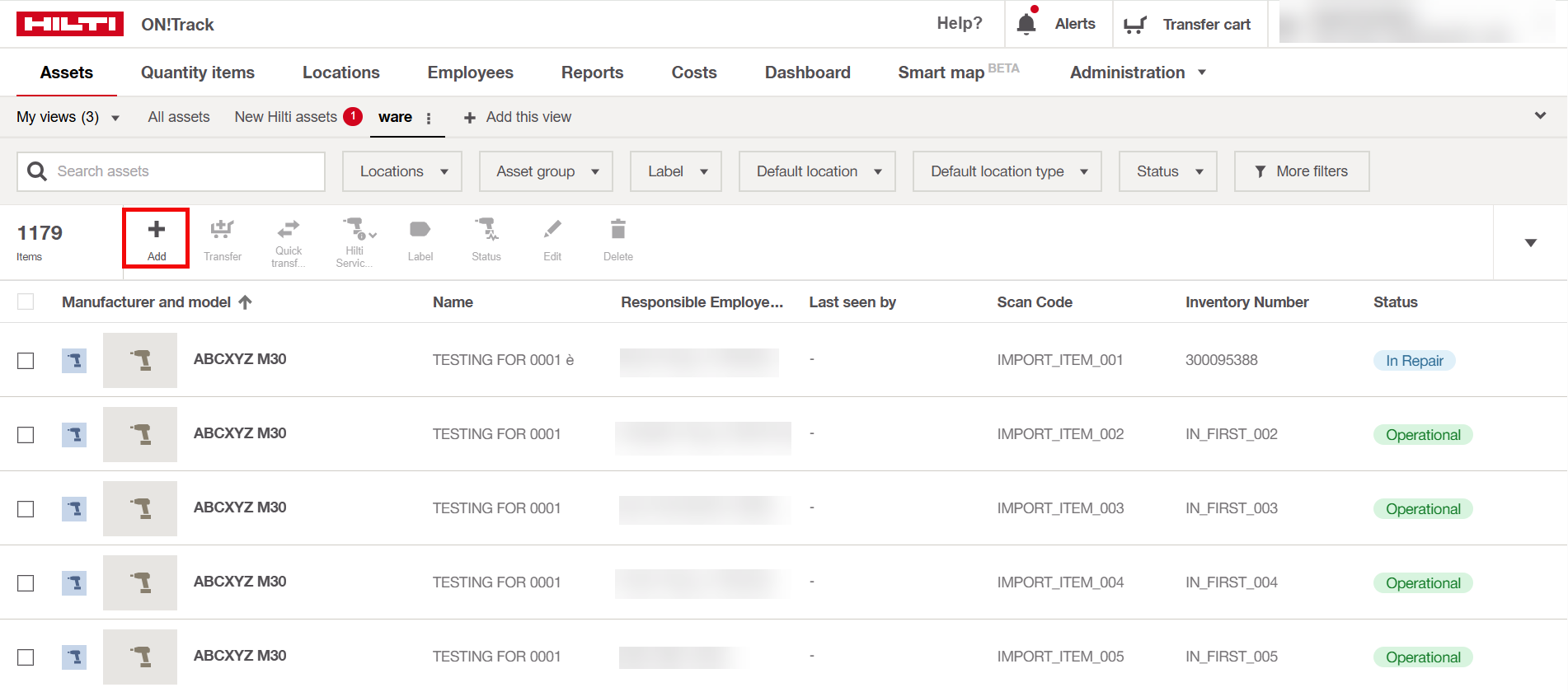Expand the My views (3) dropdown
Viewport: 1568px width, 692px height.
(68, 117)
